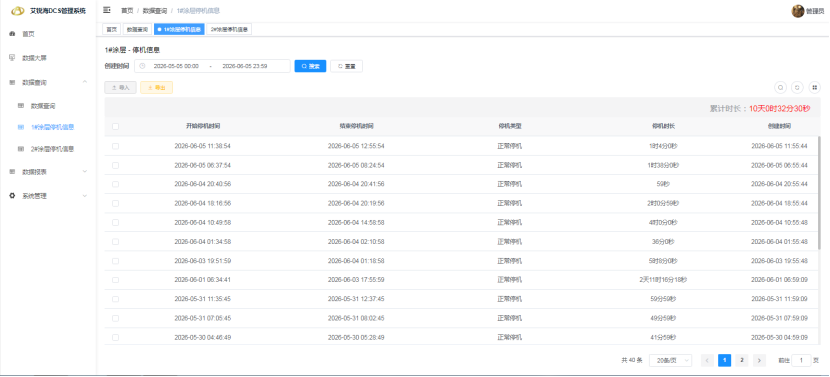Click the 停机类型 column header

pyautogui.click(x=510, y=127)
